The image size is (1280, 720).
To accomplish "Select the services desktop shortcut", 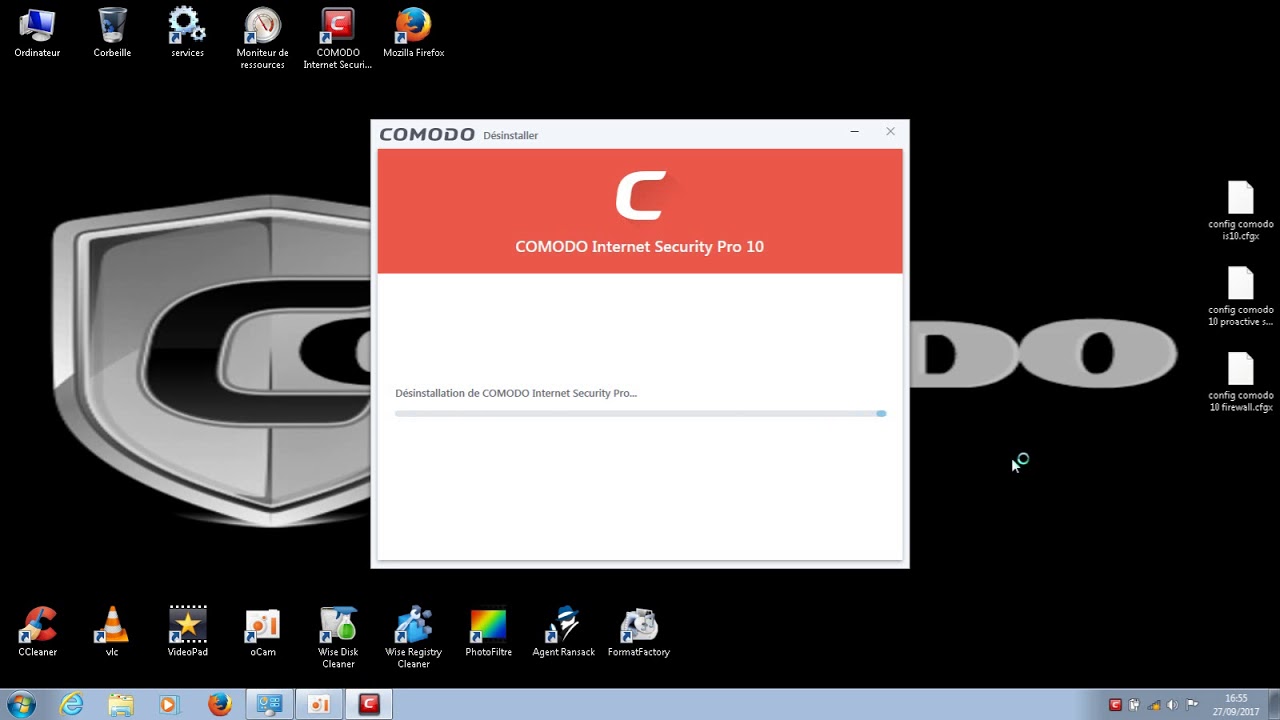I will point(187,33).
